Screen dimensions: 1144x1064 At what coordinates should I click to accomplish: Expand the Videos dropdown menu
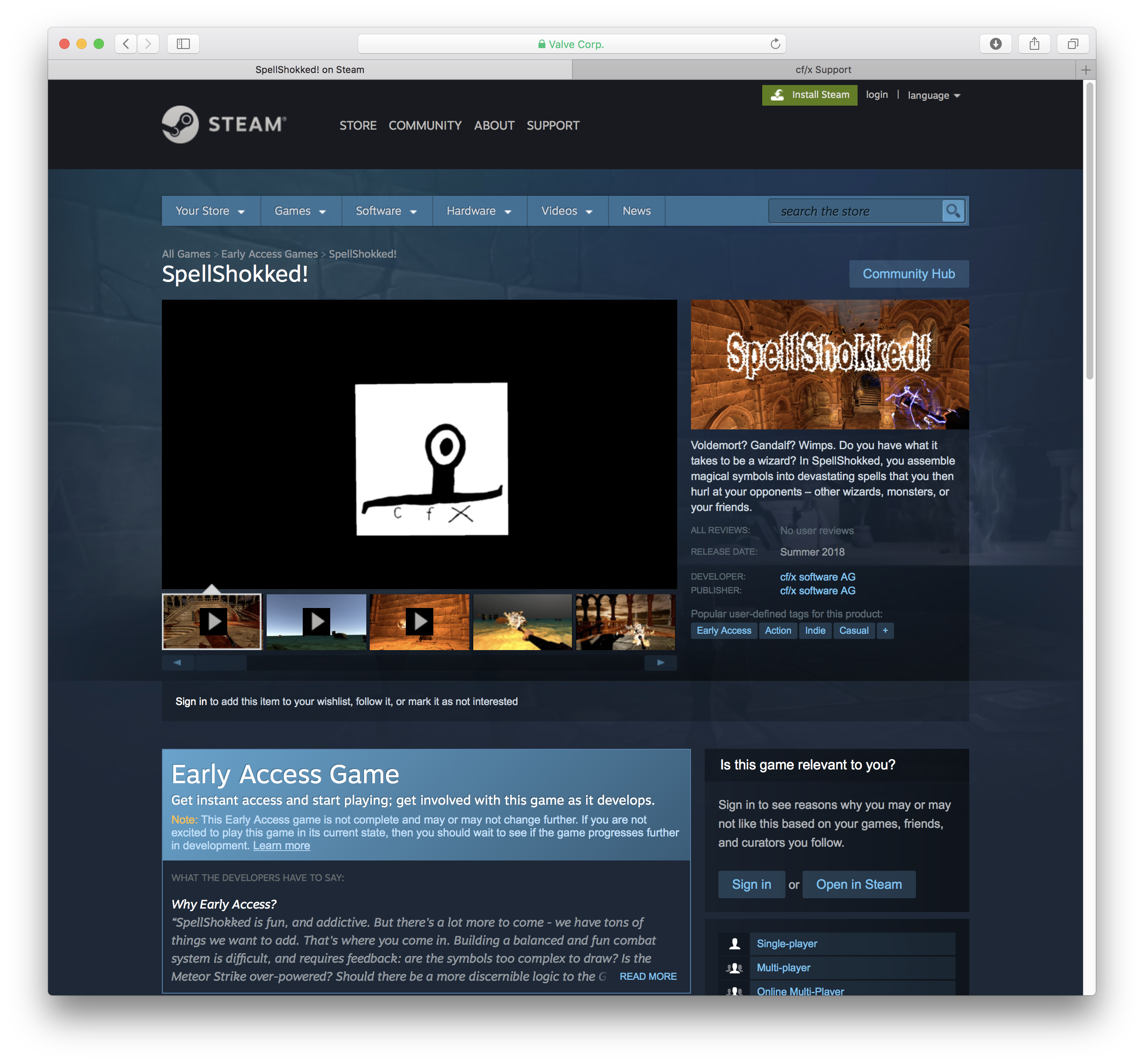567,211
